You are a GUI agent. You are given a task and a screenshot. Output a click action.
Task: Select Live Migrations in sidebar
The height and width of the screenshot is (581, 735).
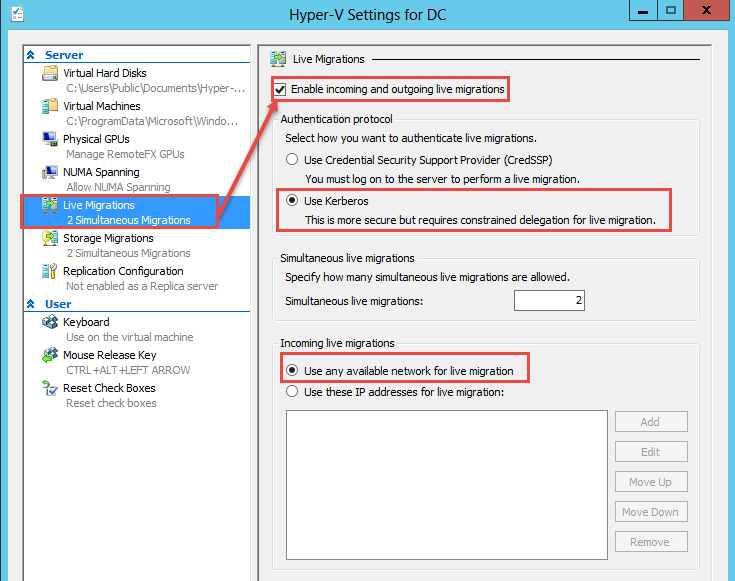(x=137, y=212)
